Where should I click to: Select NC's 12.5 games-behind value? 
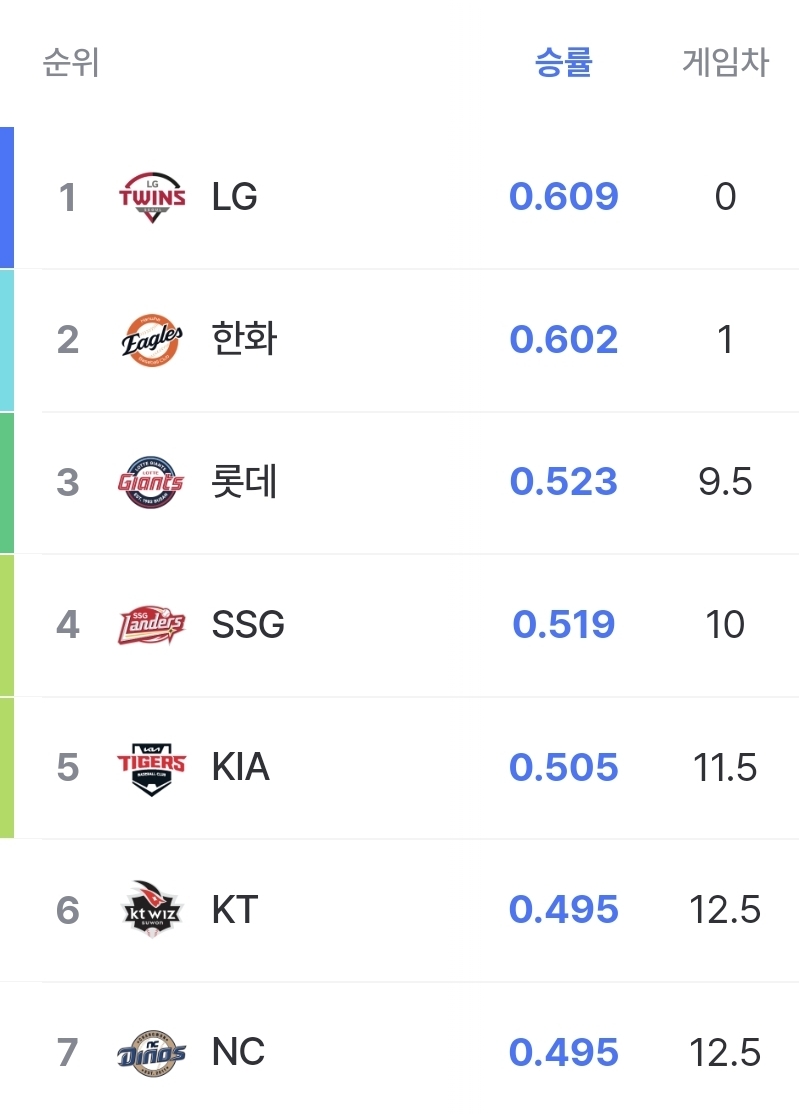tap(725, 1052)
